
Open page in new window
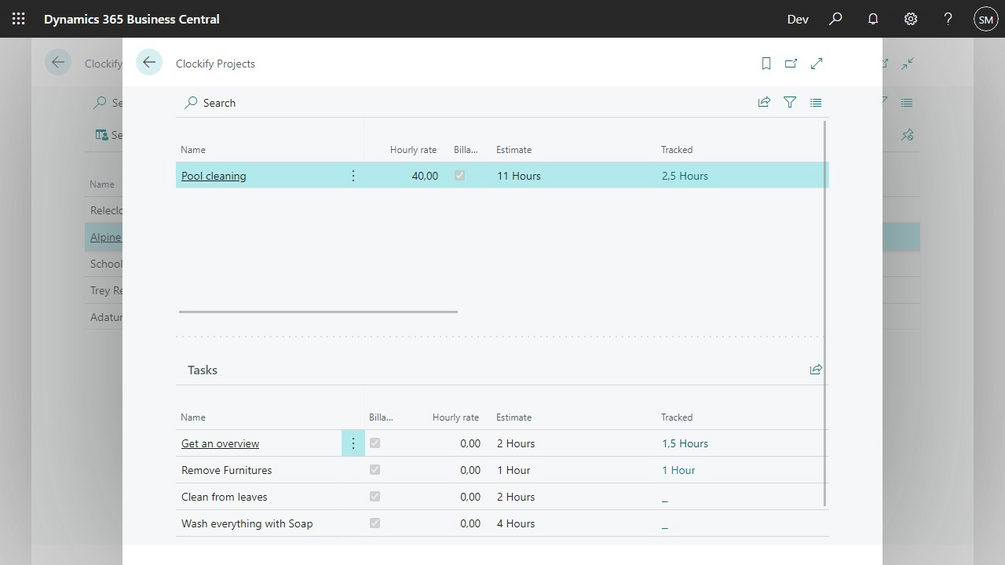[x=791, y=63]
